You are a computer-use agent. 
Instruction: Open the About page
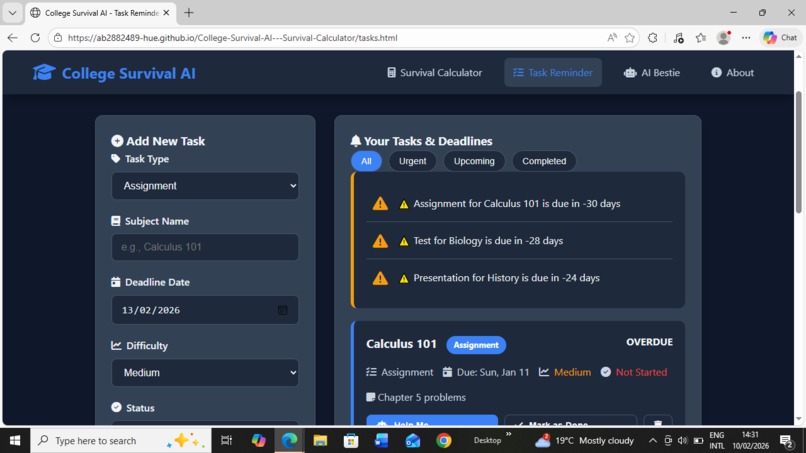click(x=732, y=73)
